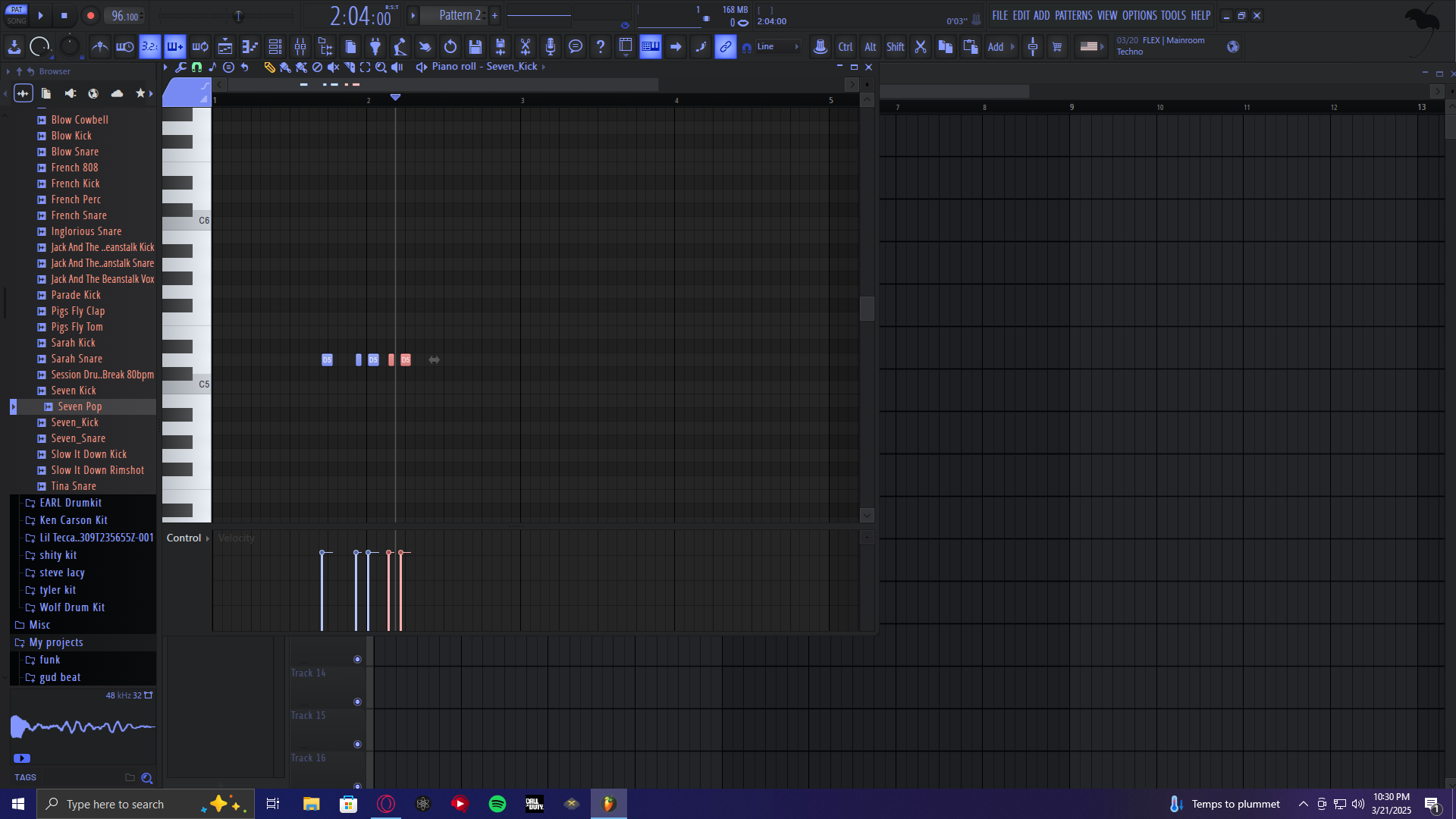The width and height of the screenshot is (1456, 819).
Task: Toggle the piano roll snap magnet
Action: [x=196, y=67]
